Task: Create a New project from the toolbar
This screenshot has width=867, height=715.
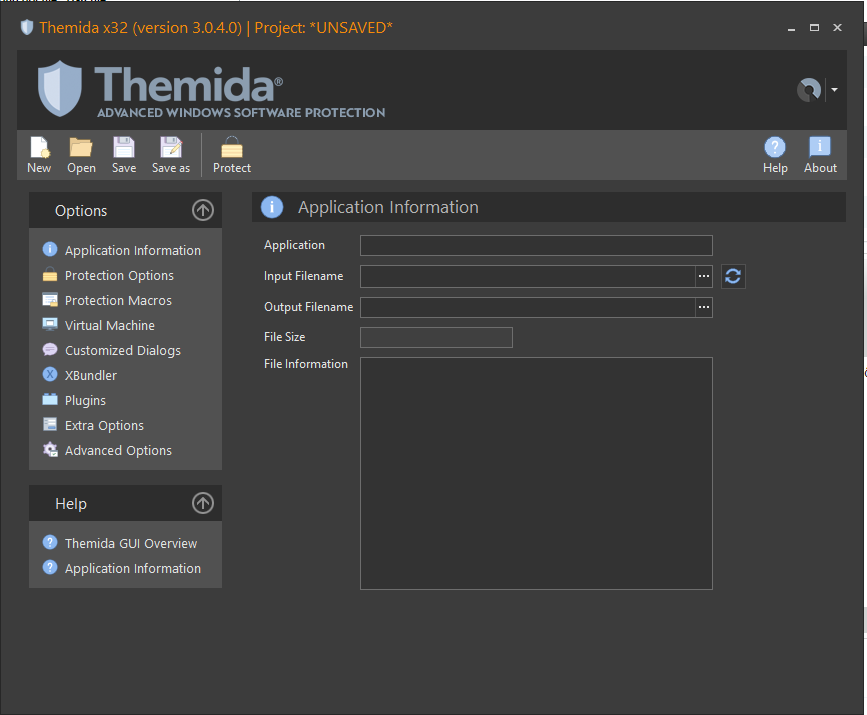Action: click(x=39, y=155)
